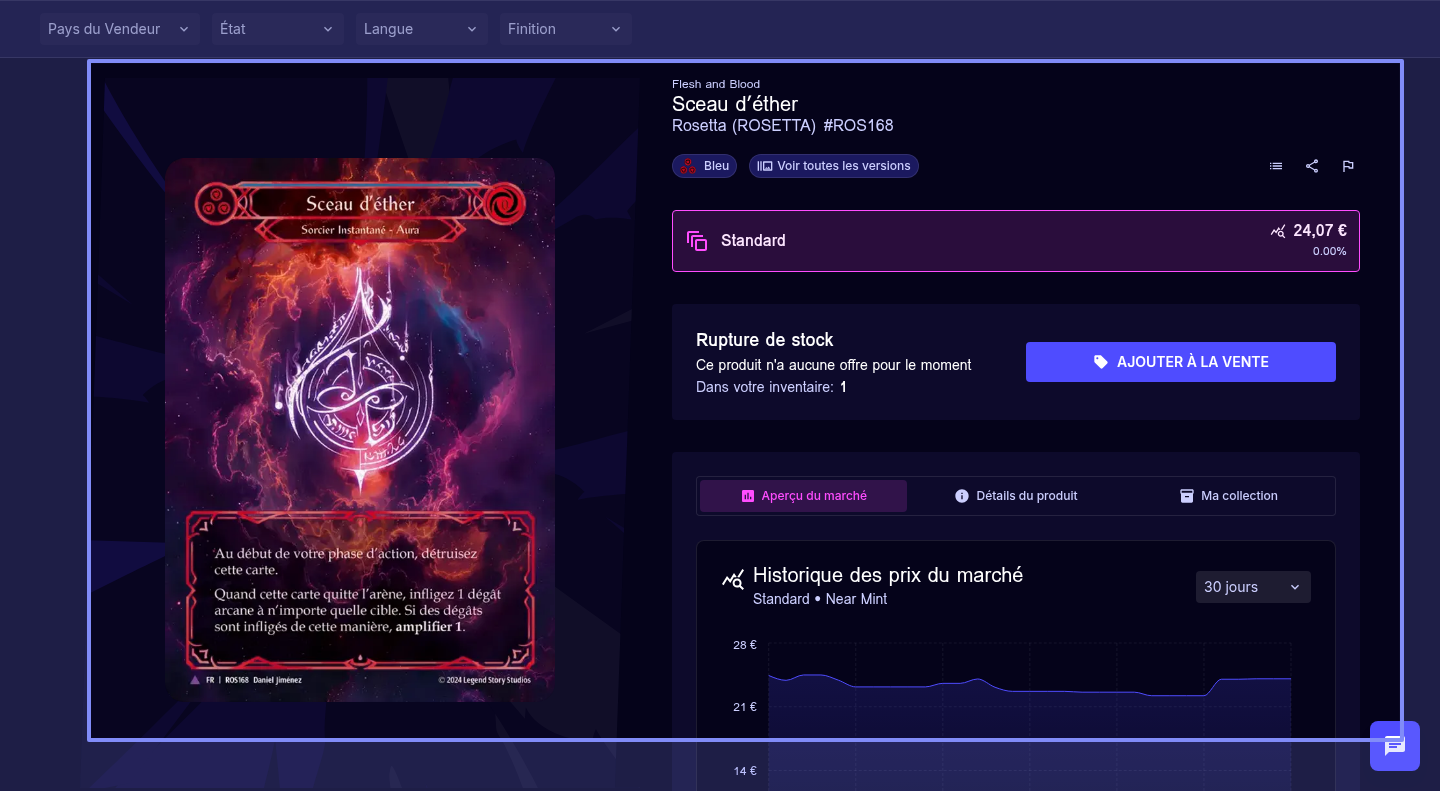Screen dimensions: 1440x791
Task: Click the Sceau d'éther product title
Action: 735,104
